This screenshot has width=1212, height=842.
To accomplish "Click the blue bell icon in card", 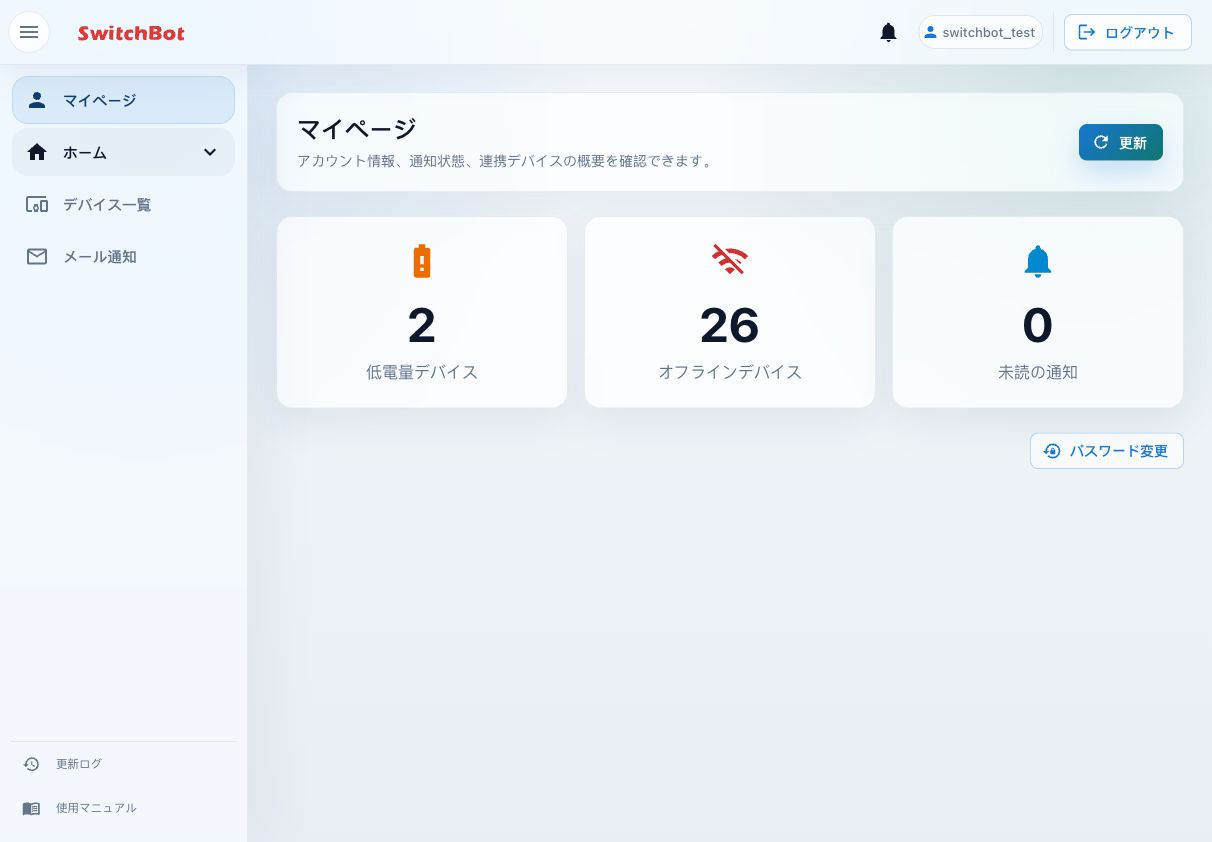I will coord(1038,261).
